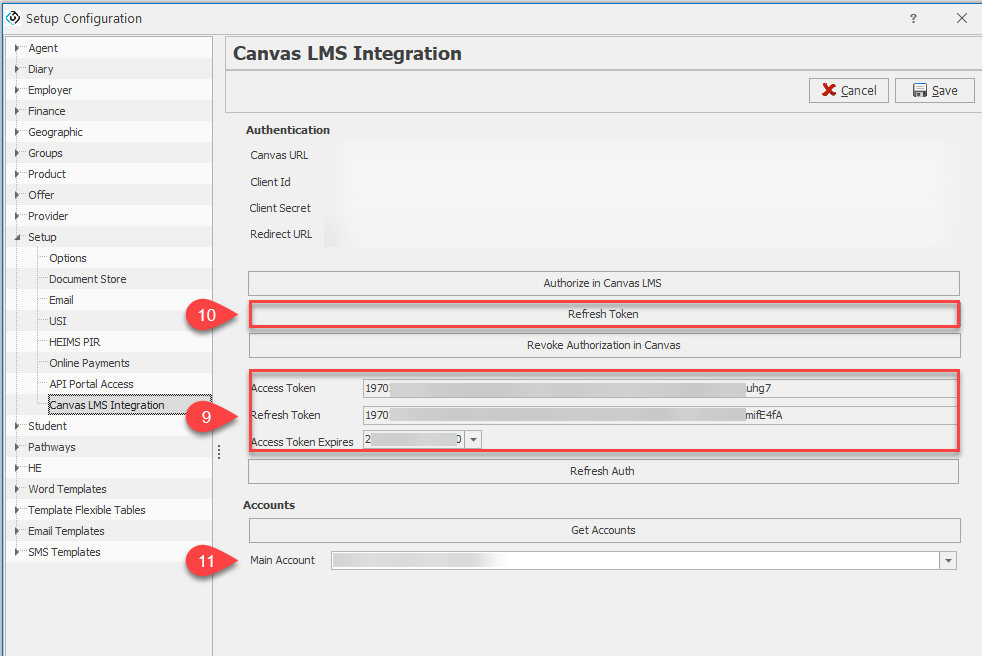Click the Canvas URL input field
Screen dimensions: 982x656
pos(640,156)
